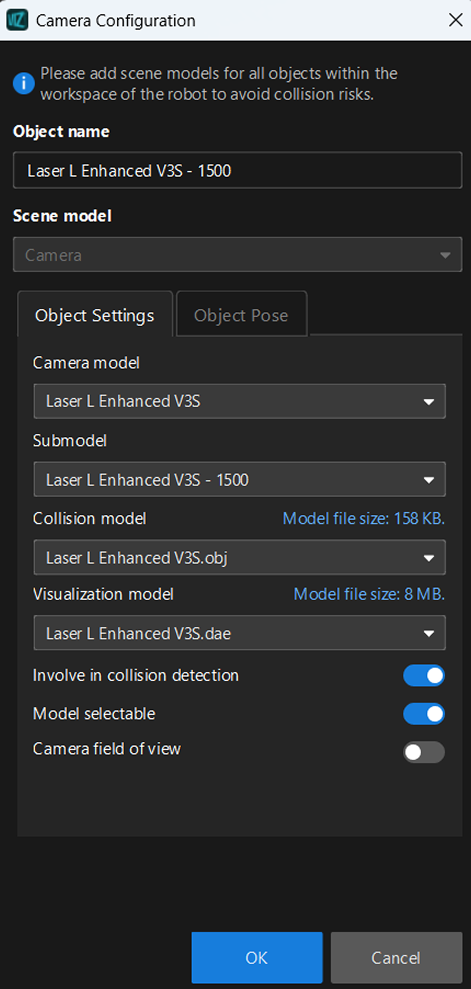
Task: Toggle the Model selectable switch
Action: pyautogui.click(x=424, y=715)
